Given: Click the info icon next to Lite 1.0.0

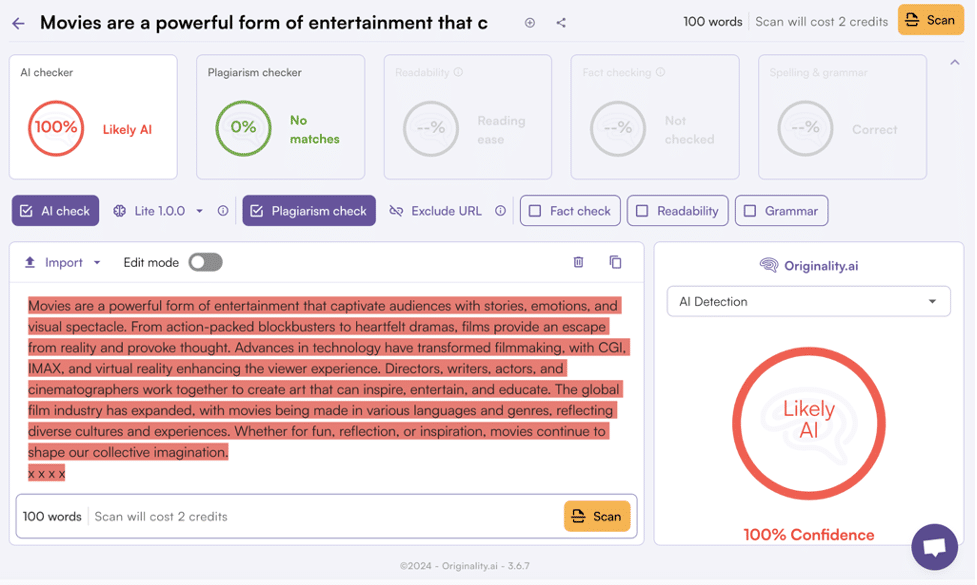Looking at the screenshot, I should pyautogui.click(x=222, y=211).
